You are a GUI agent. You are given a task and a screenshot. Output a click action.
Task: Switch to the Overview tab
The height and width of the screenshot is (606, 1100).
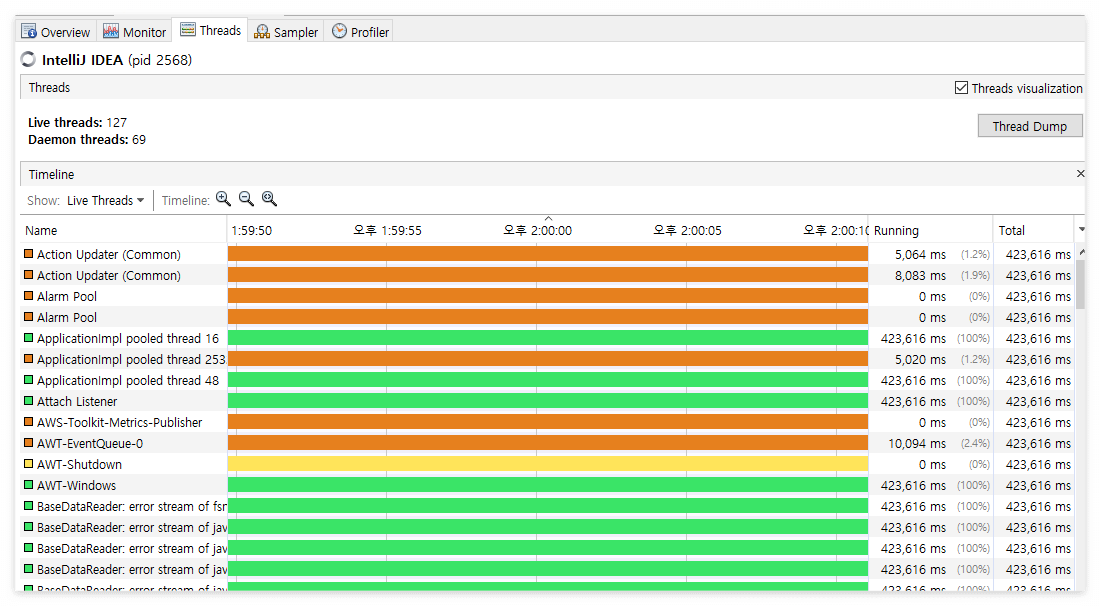56,32
